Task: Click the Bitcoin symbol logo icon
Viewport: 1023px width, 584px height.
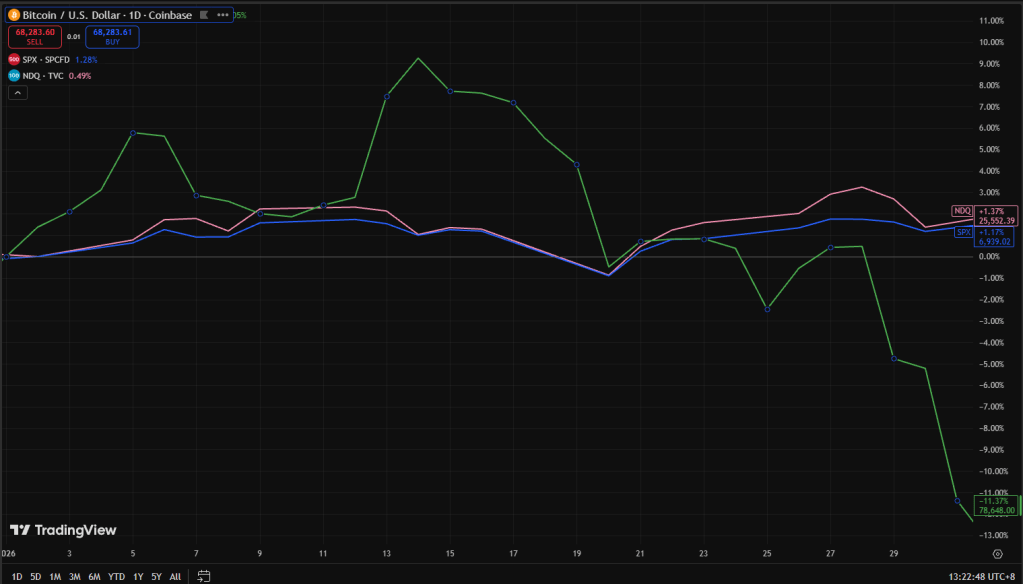Action: tap(13, 15)
